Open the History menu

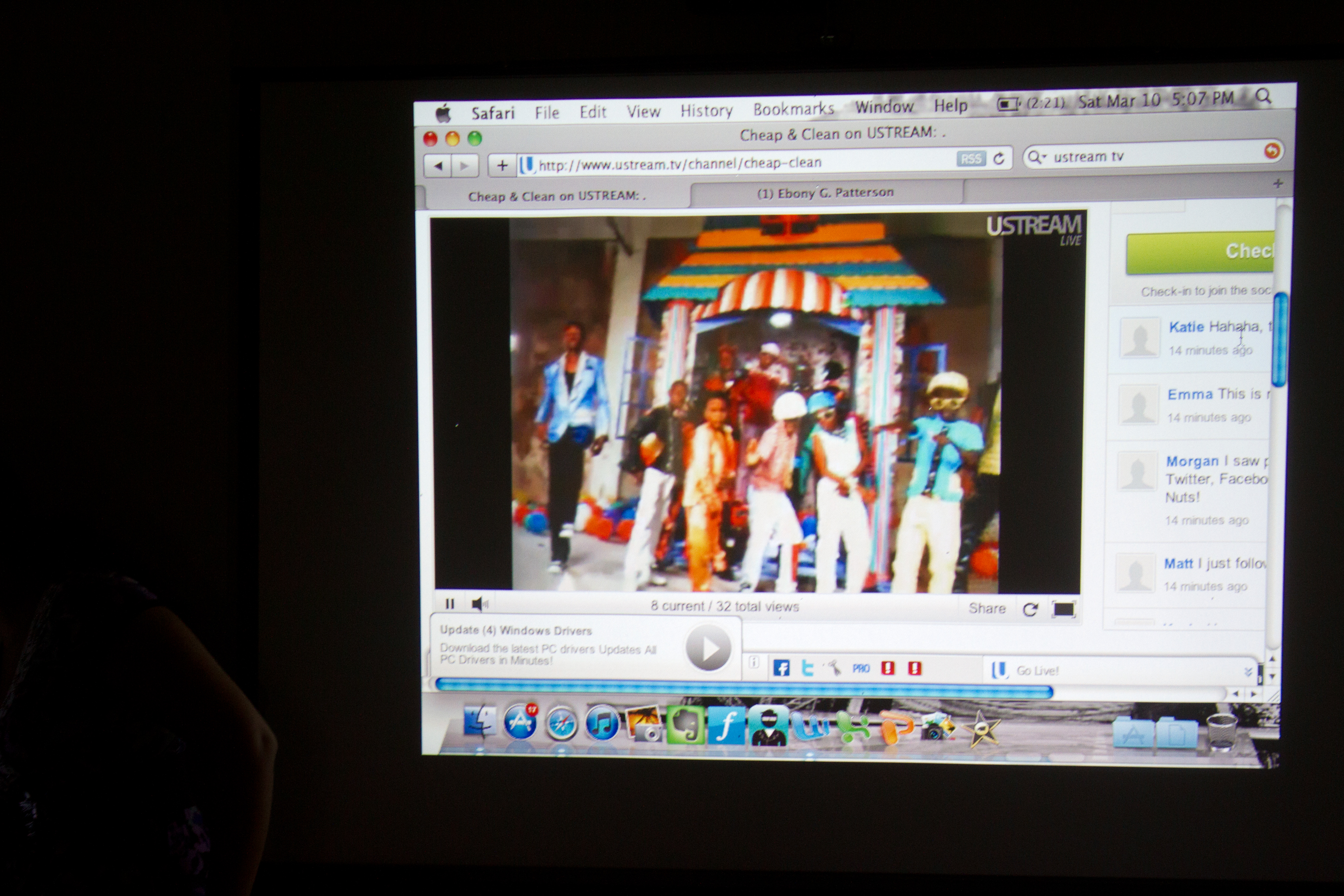click(x=706, y=111)
